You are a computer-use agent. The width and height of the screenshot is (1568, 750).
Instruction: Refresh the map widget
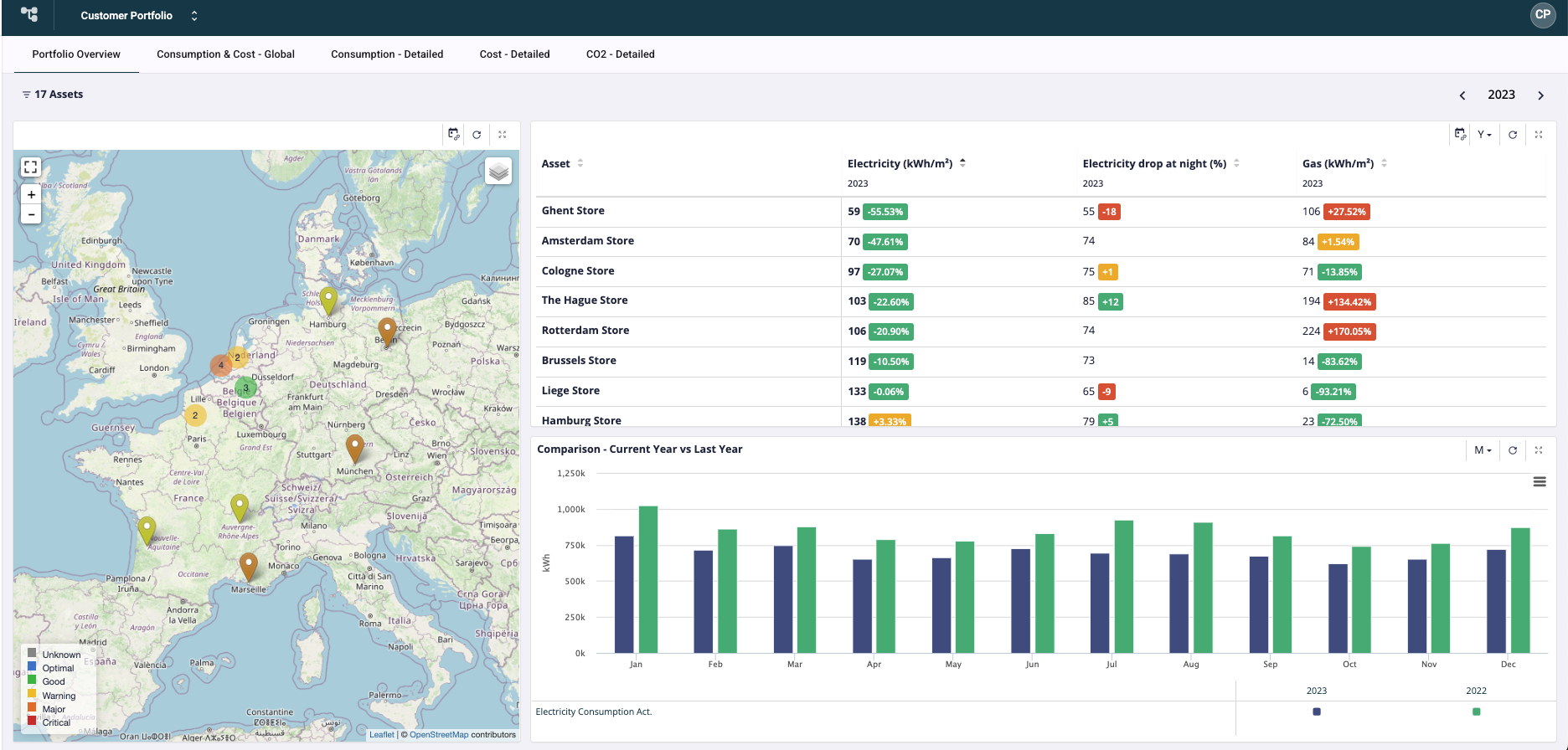point(477,135)
